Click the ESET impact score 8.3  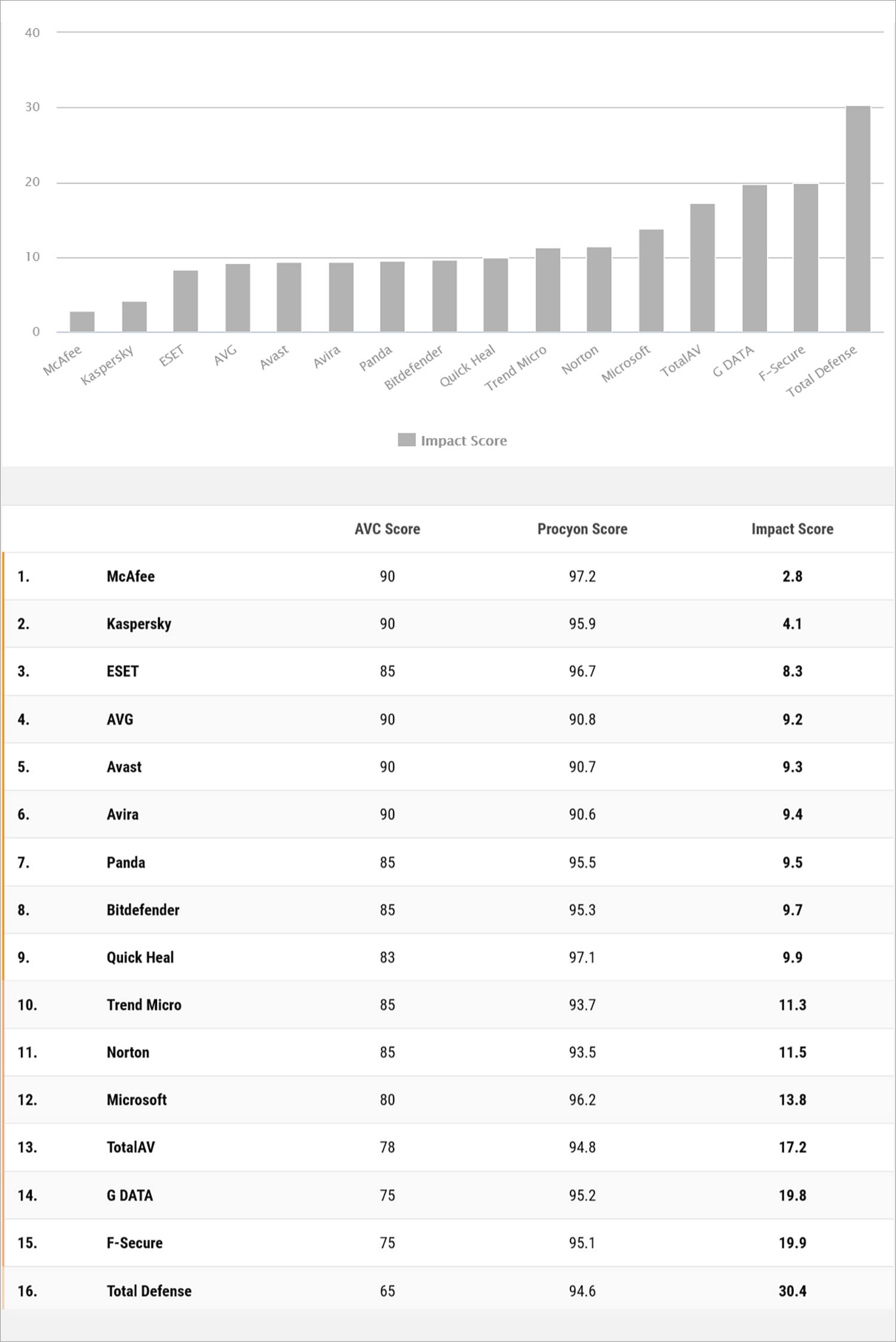(x=792, y=671)
